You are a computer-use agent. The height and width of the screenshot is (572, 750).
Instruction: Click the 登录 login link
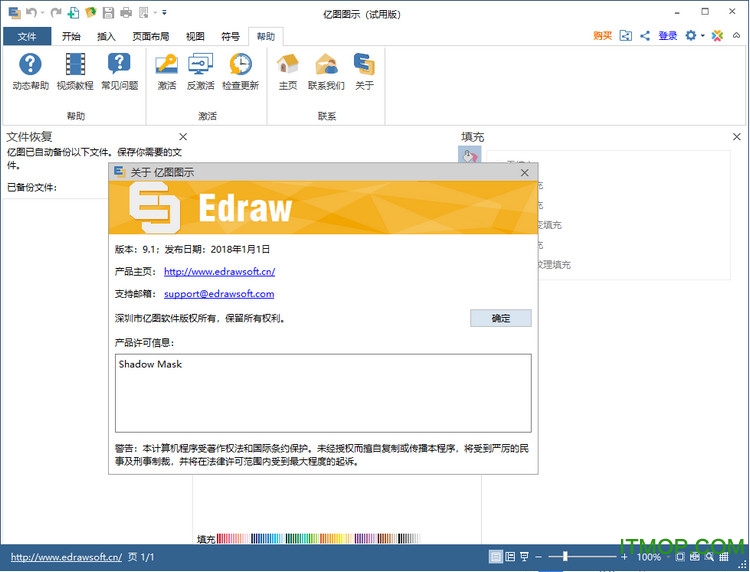tap(668, 35)
